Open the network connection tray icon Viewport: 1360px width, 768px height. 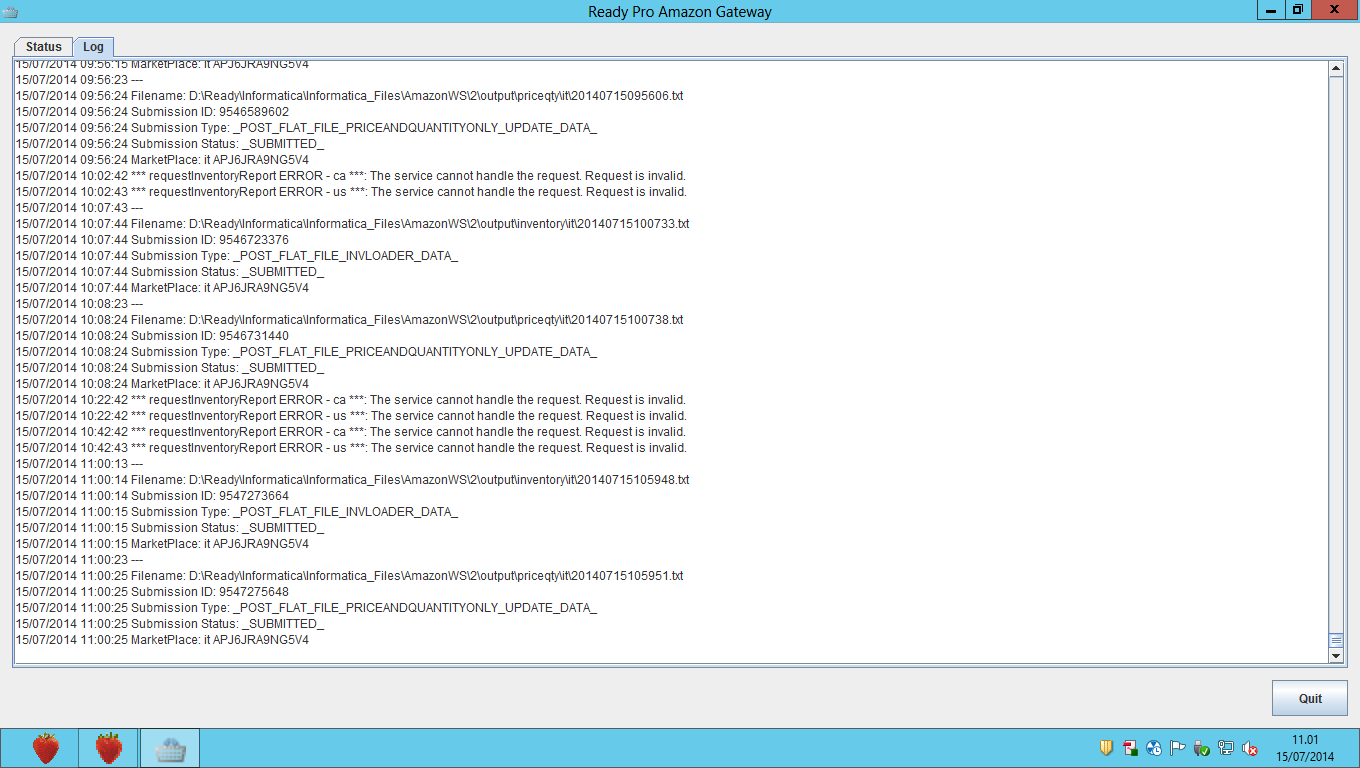(x=1226, y=748)
